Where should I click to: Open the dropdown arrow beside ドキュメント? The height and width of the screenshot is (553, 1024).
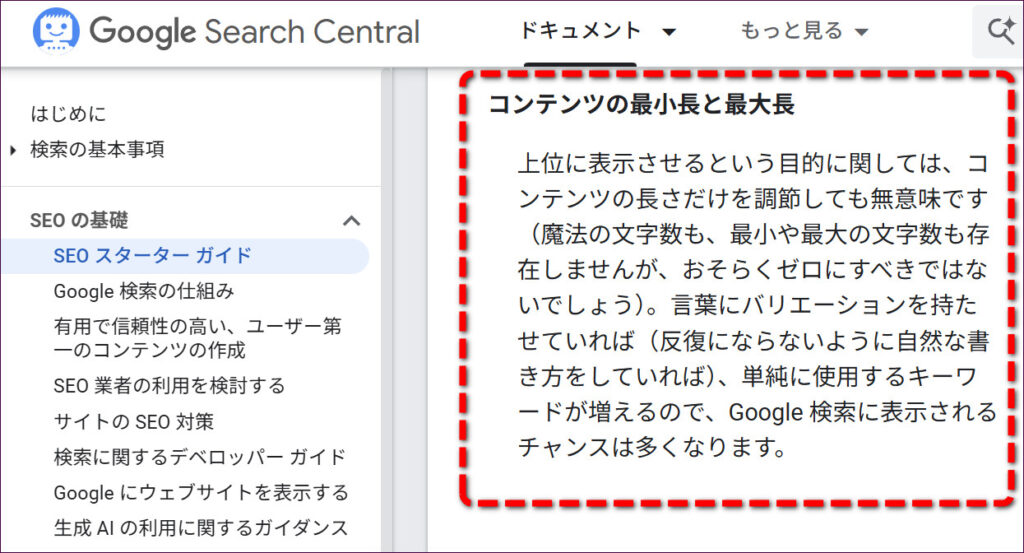669,32
